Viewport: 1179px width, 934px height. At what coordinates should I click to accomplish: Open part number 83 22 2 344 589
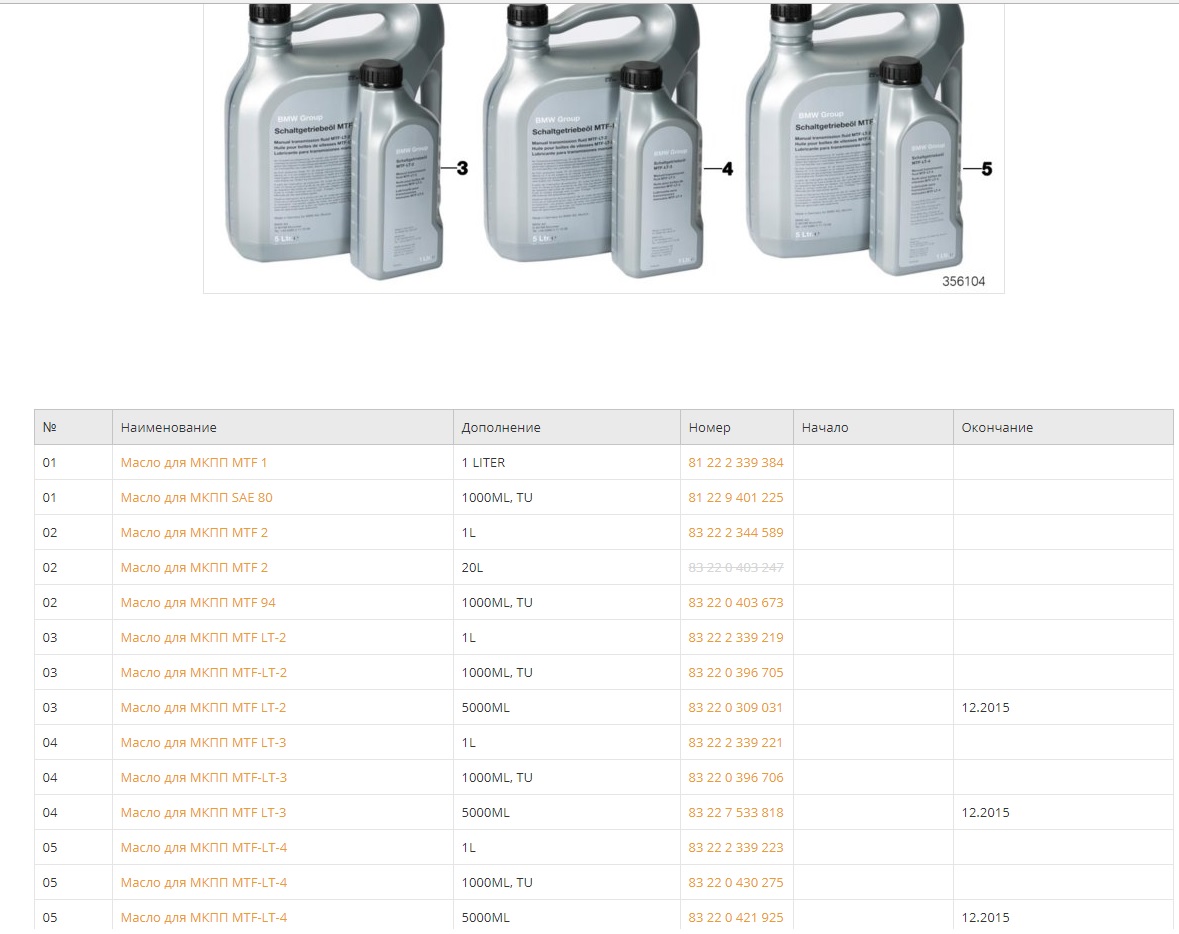(735, 533)
